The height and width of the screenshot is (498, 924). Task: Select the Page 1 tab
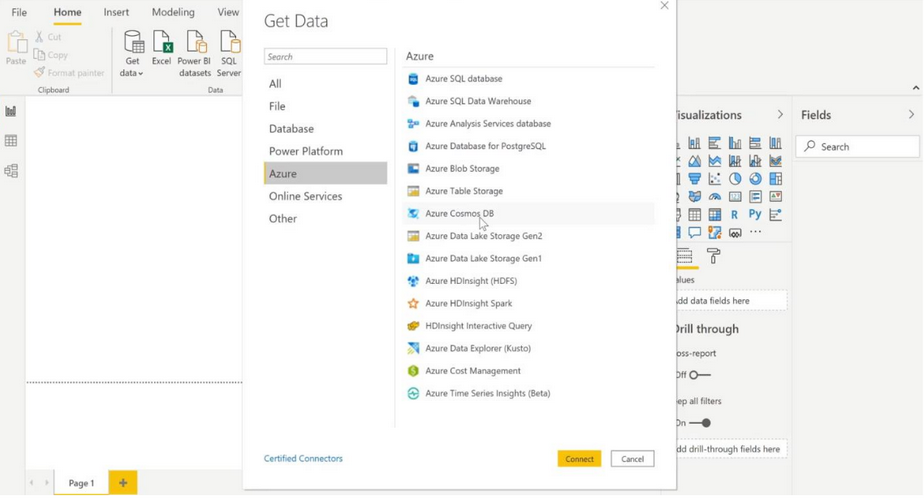(81, 483)
